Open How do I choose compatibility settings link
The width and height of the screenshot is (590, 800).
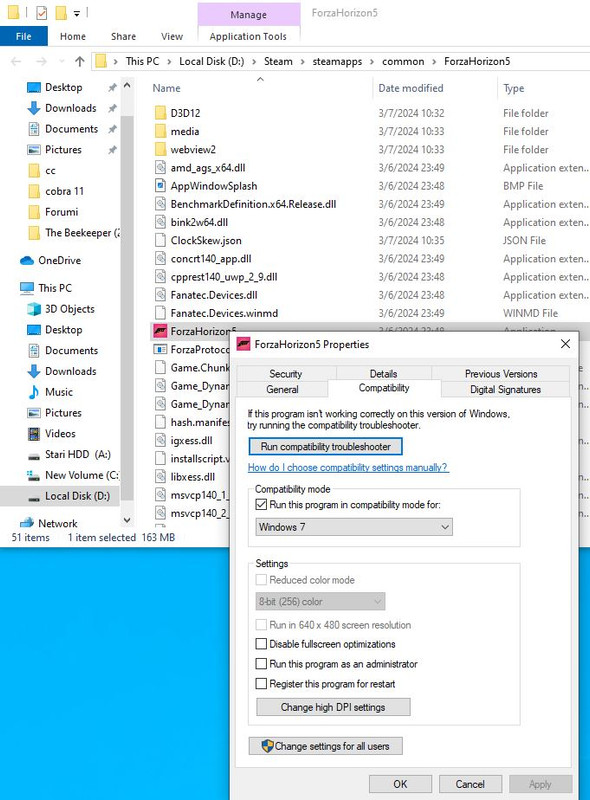click(x=348, y=467)
